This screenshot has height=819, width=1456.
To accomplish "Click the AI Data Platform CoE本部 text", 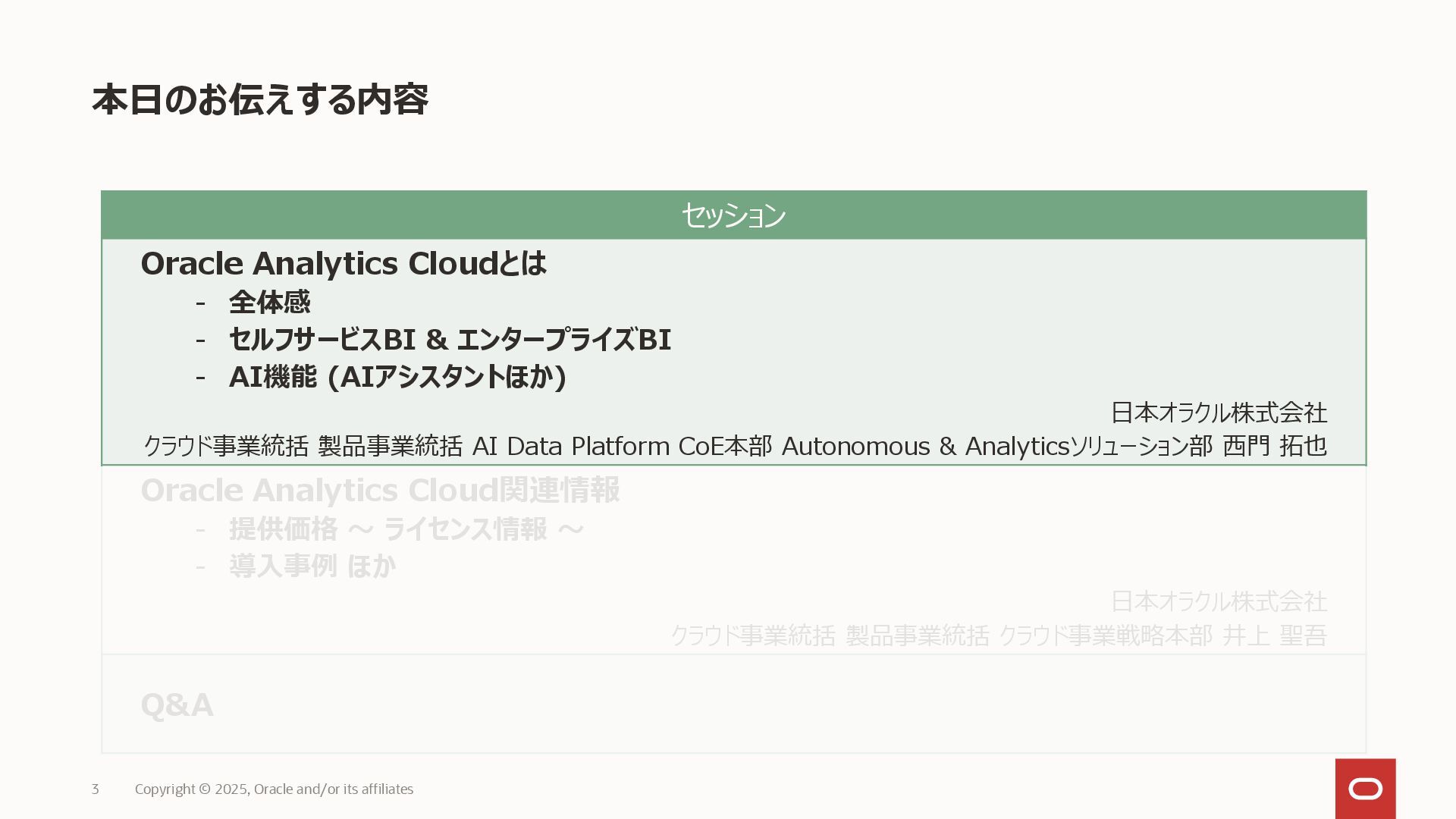I will (622, 446).
